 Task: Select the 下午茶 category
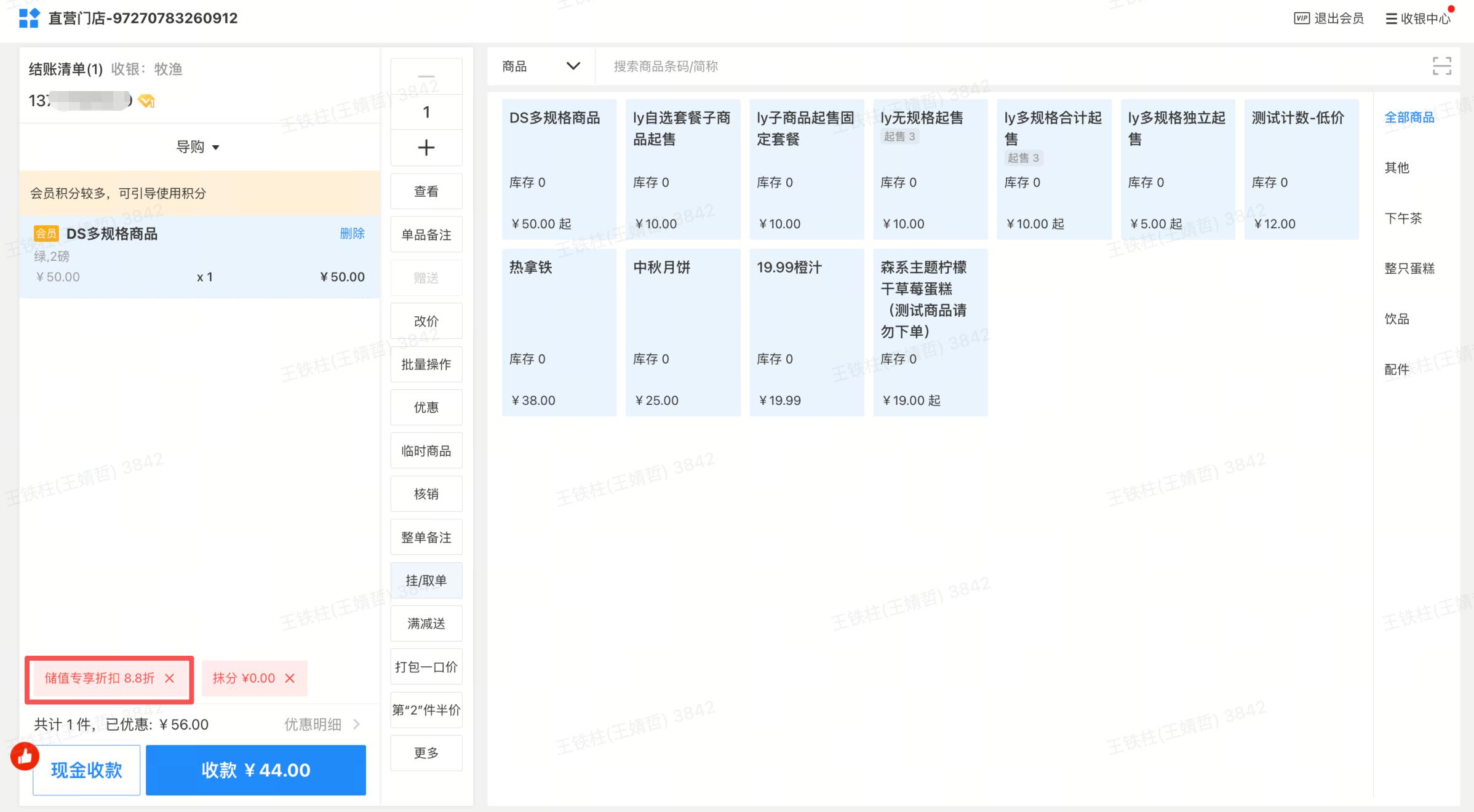(1403, 218)
